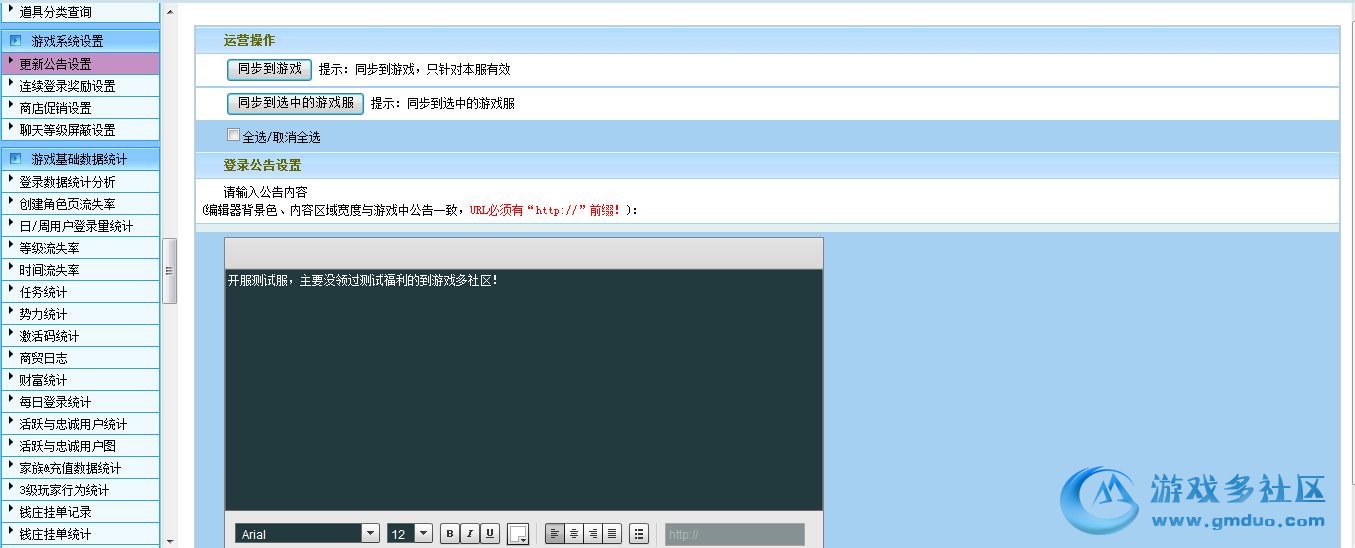Click scroll up arrow of sidebar scrollbar

(169, 11)
